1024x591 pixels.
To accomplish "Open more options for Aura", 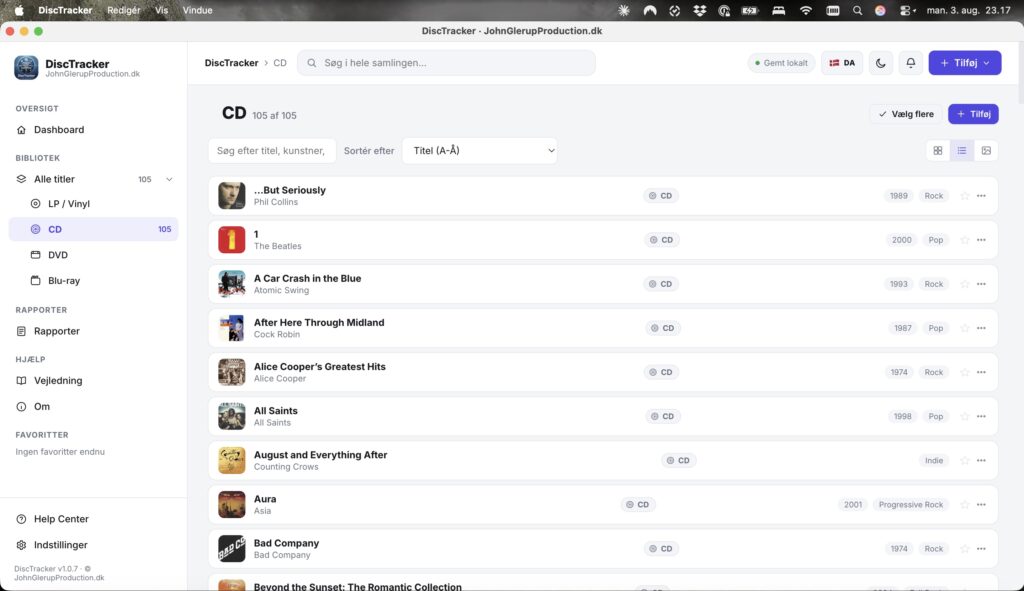I will (x=981, y=505).
